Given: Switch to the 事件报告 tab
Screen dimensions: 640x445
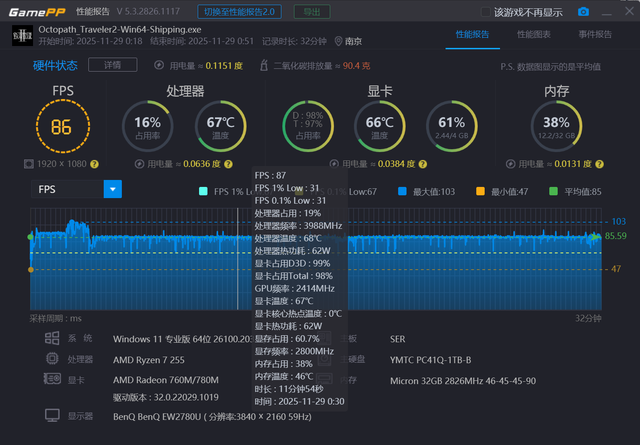Looking at the screenshot, I should (x=595, y=34).
